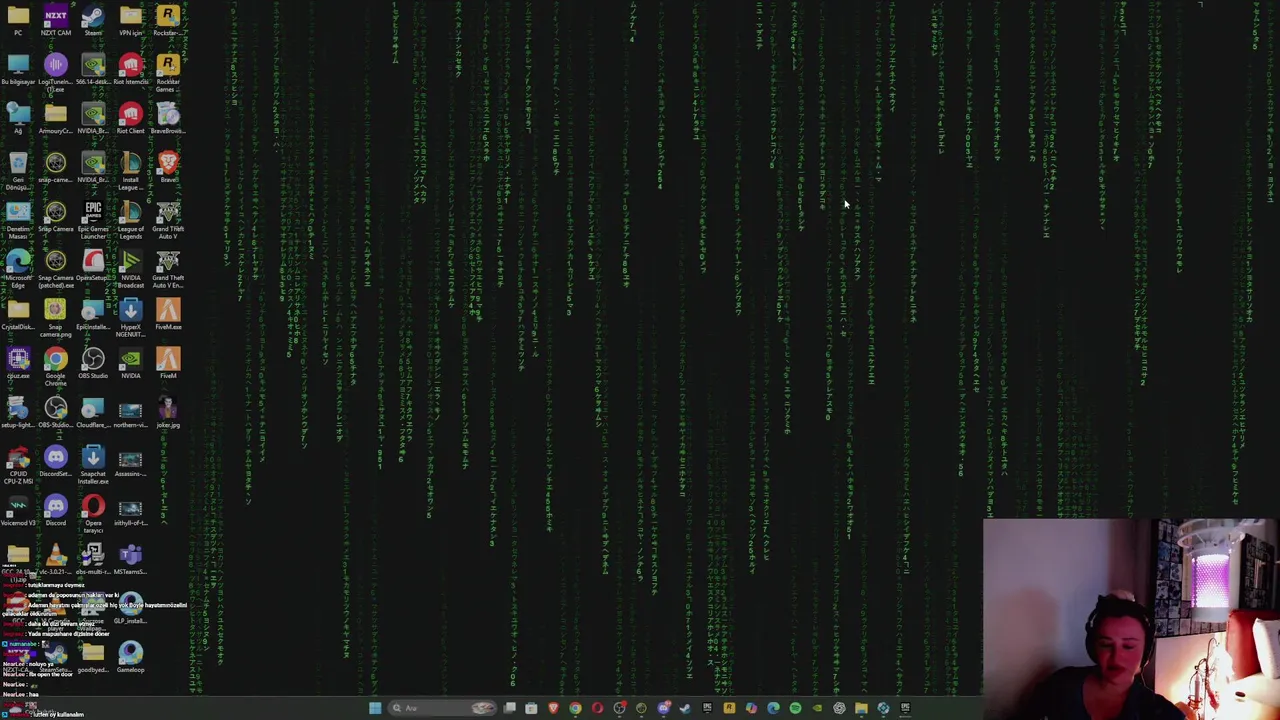Select the League of Legends shortcut
This screenshot has width=1280, height=720.
(130, 219)
